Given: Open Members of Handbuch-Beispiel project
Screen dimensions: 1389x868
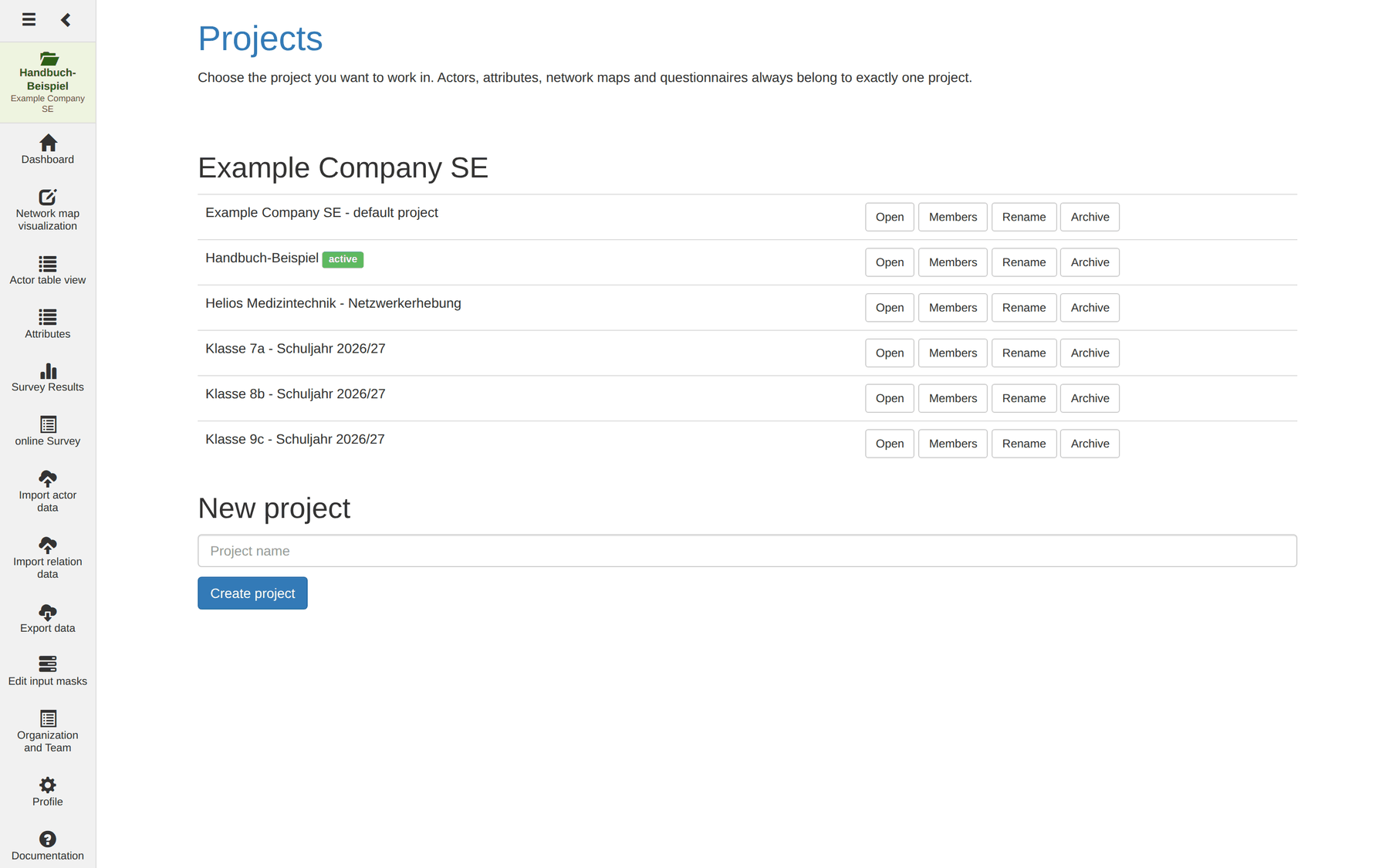Looking at the screenshot, I should tap(953, 262).
